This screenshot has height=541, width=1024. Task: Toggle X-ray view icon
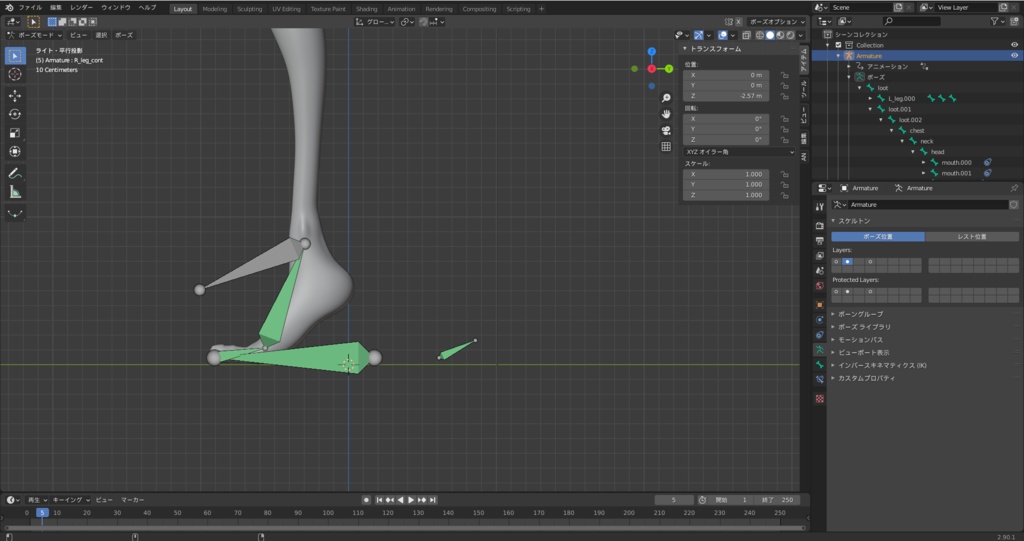(x=746, y=35)
